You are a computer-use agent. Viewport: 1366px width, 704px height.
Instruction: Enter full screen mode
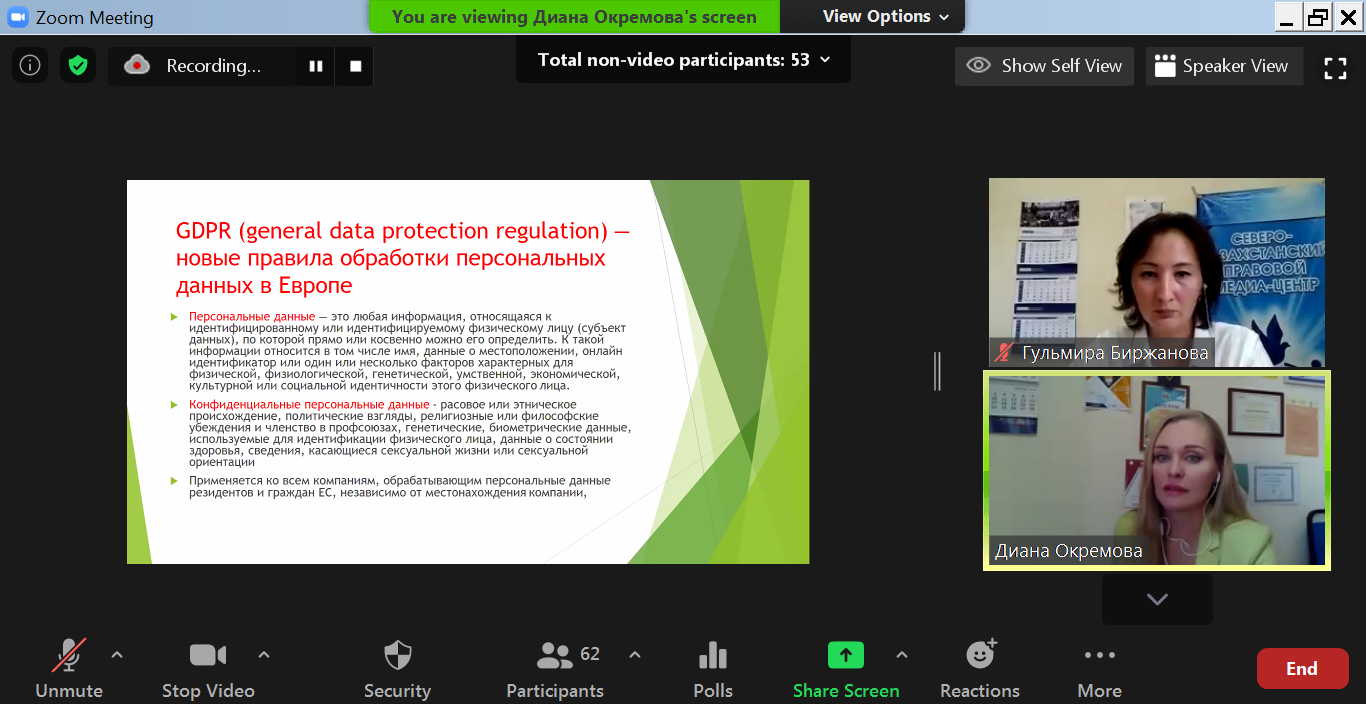(1335, 67)
